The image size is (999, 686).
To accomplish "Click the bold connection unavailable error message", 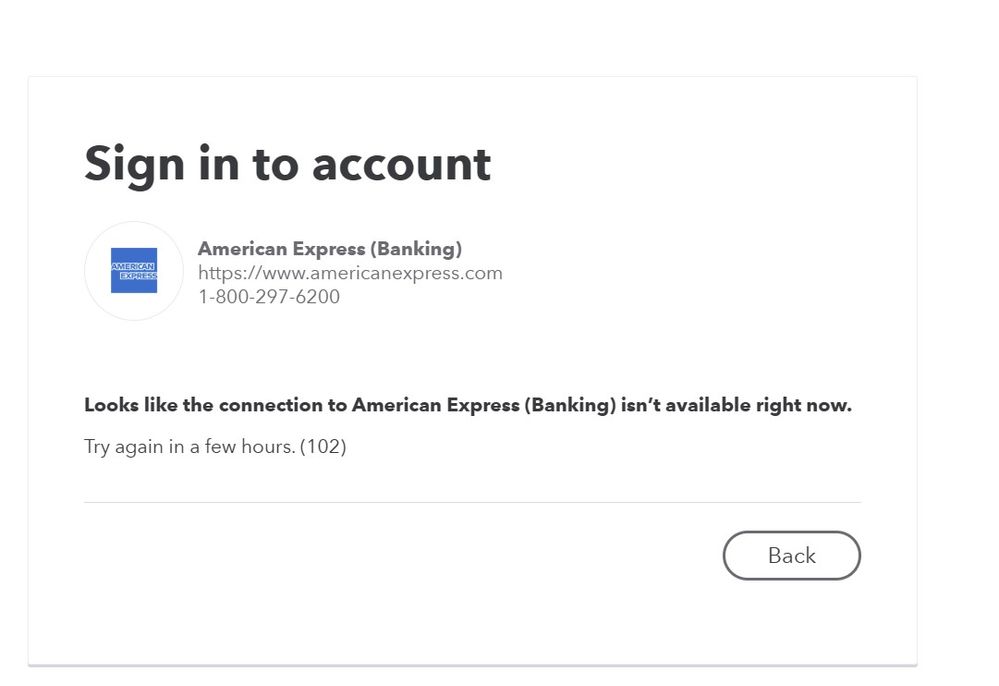I will (467, 406).
